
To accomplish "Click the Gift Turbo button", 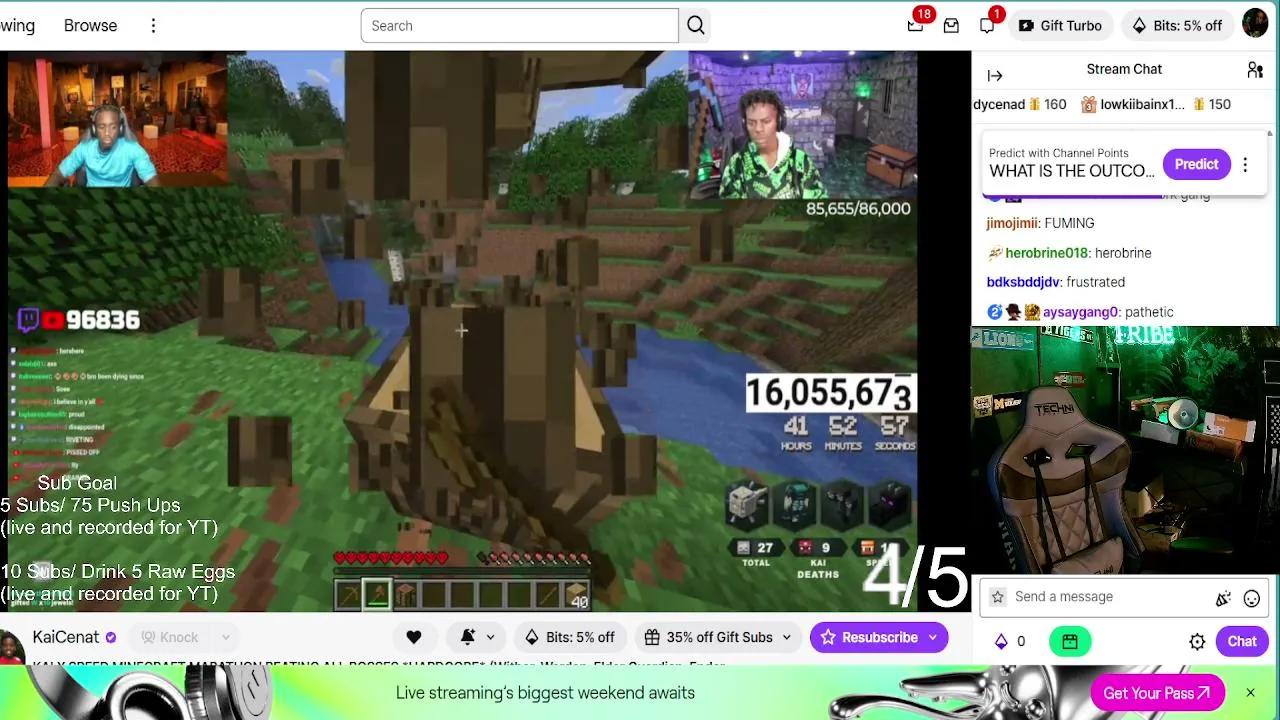I will point(1060,26).
